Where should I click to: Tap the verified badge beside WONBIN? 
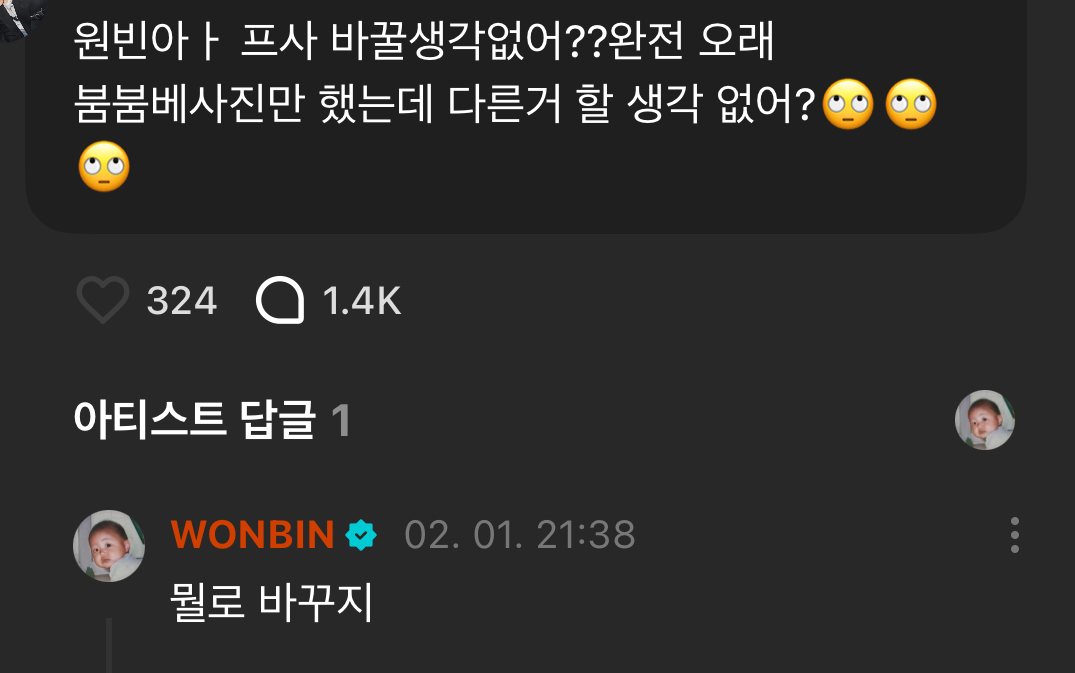point(361,535)
